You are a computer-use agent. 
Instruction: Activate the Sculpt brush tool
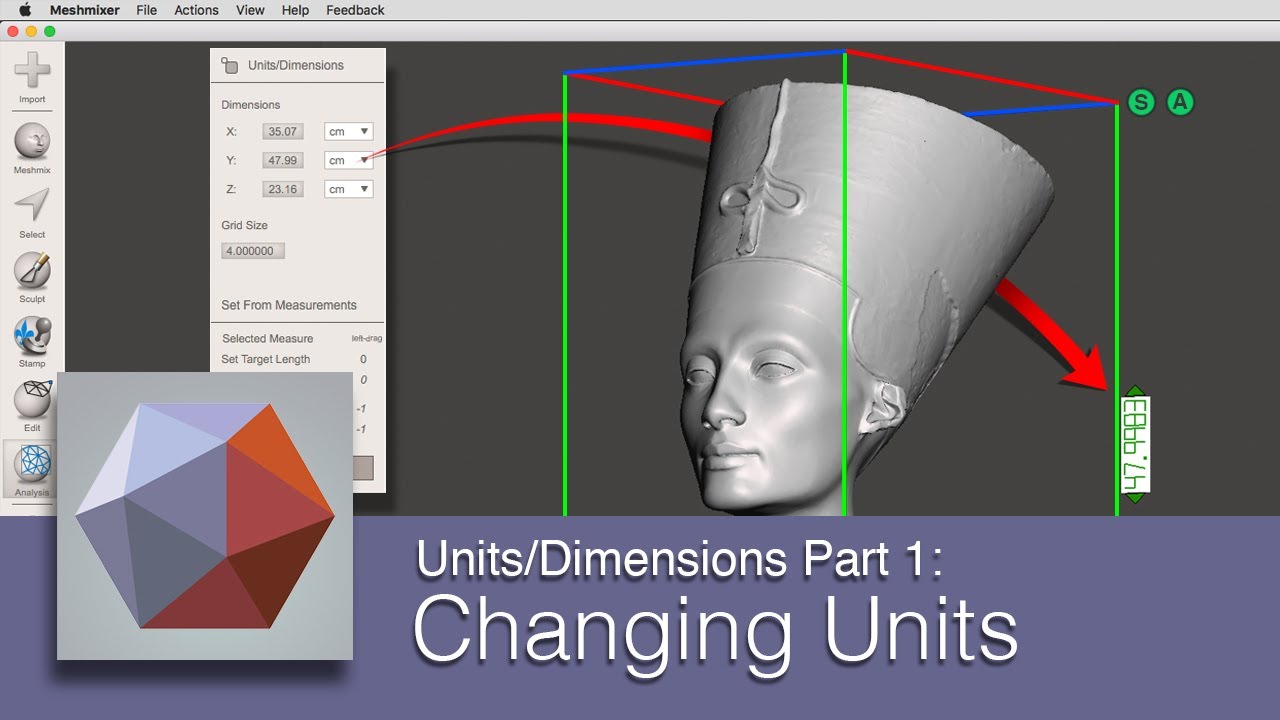click(x=32, y=270)
